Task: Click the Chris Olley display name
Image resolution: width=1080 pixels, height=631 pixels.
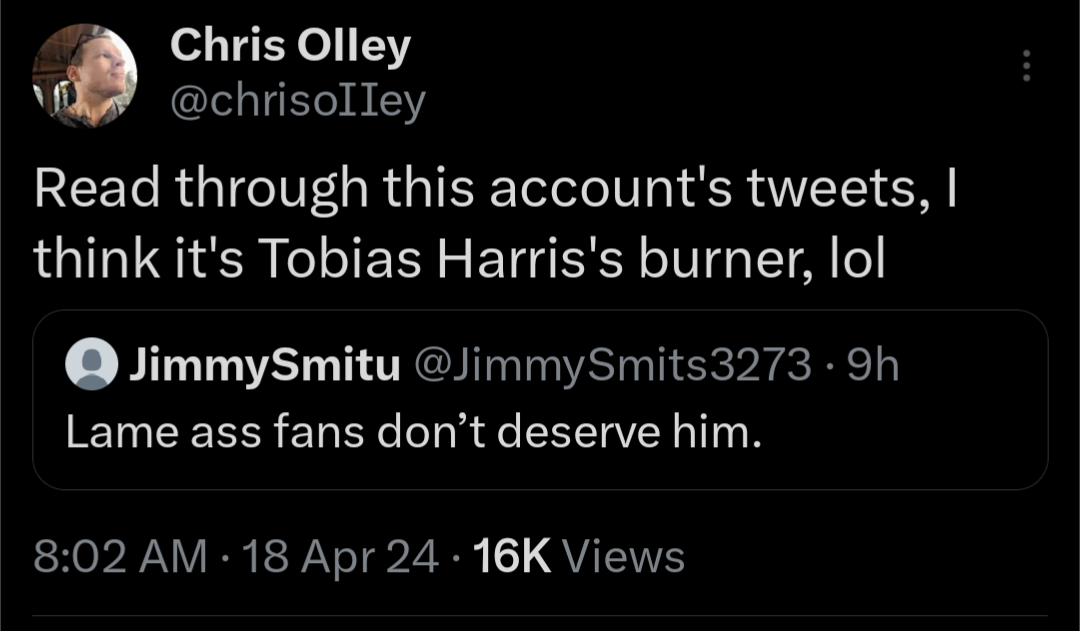Action: coord(290,47)
